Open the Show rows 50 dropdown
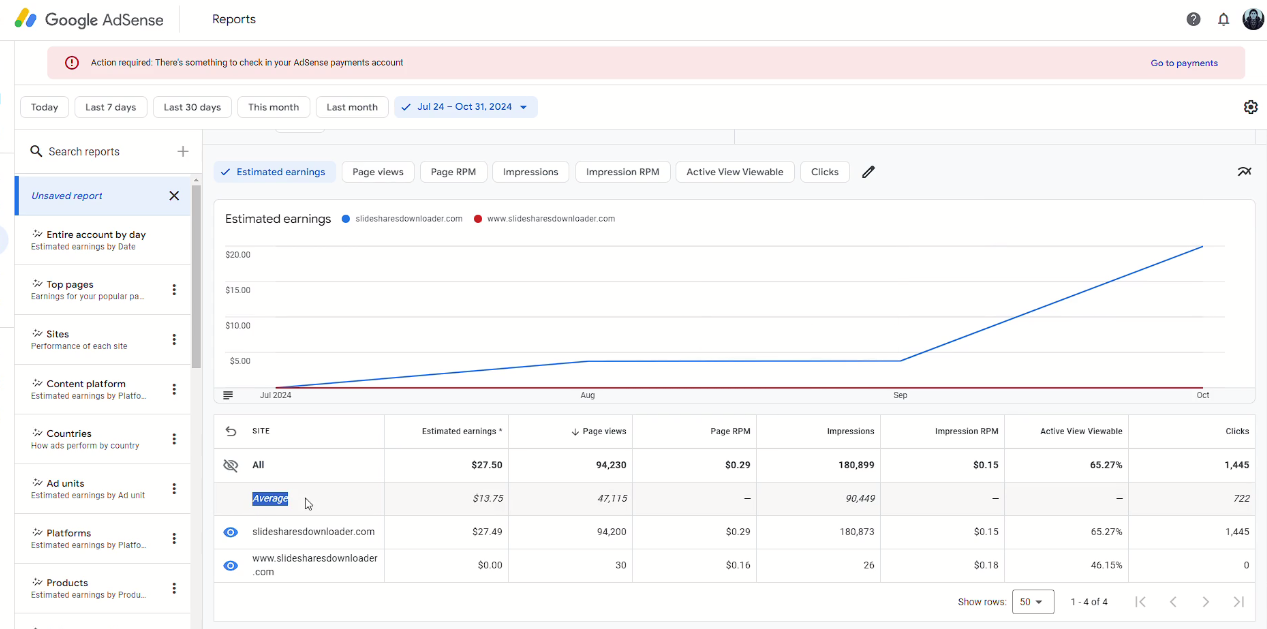Viewport: 1267px width, 629px height. 1033,602
